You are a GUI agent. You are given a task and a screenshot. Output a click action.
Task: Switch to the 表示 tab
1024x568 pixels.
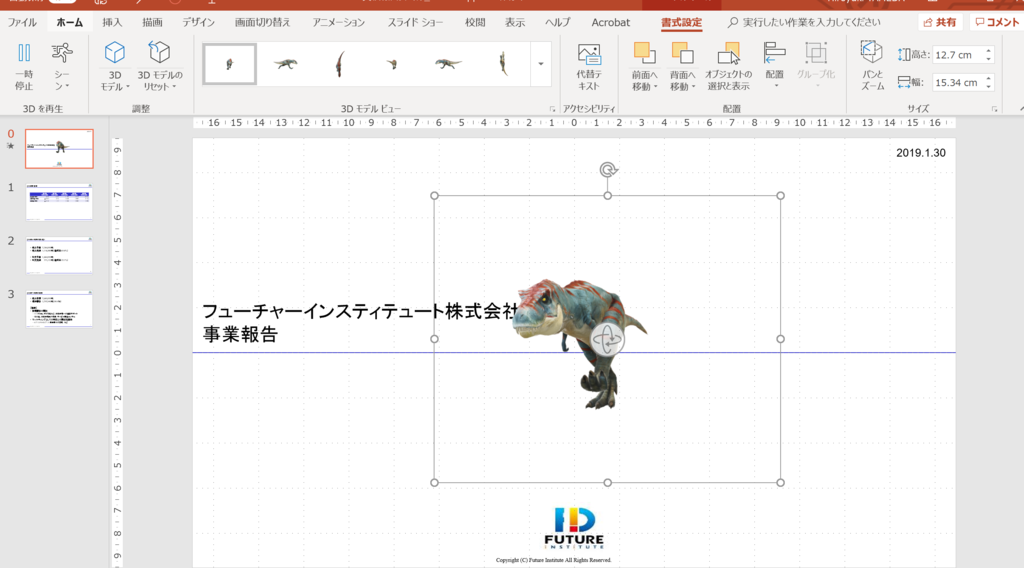(515, 22)
